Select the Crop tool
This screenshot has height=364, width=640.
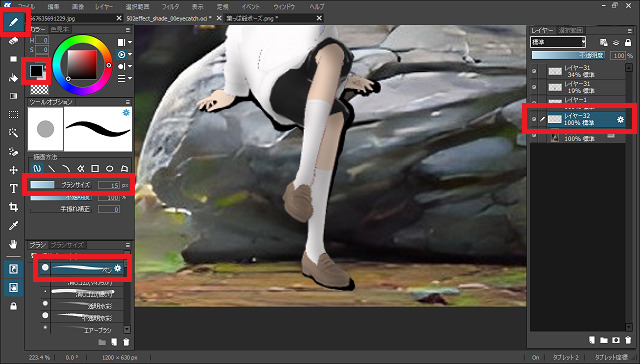[13, 207]
